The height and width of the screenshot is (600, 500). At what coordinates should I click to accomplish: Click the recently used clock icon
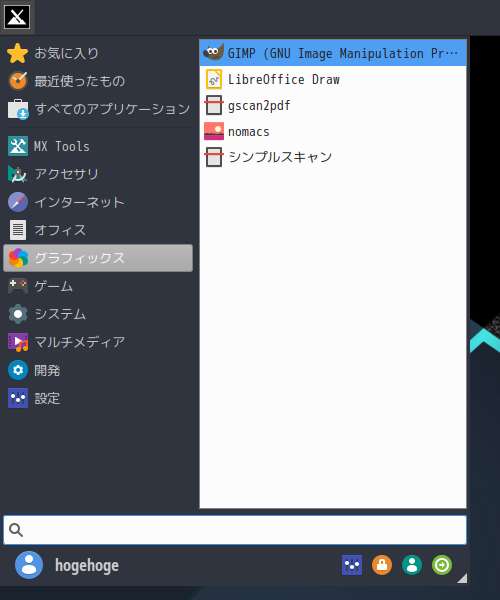[18, 81]
